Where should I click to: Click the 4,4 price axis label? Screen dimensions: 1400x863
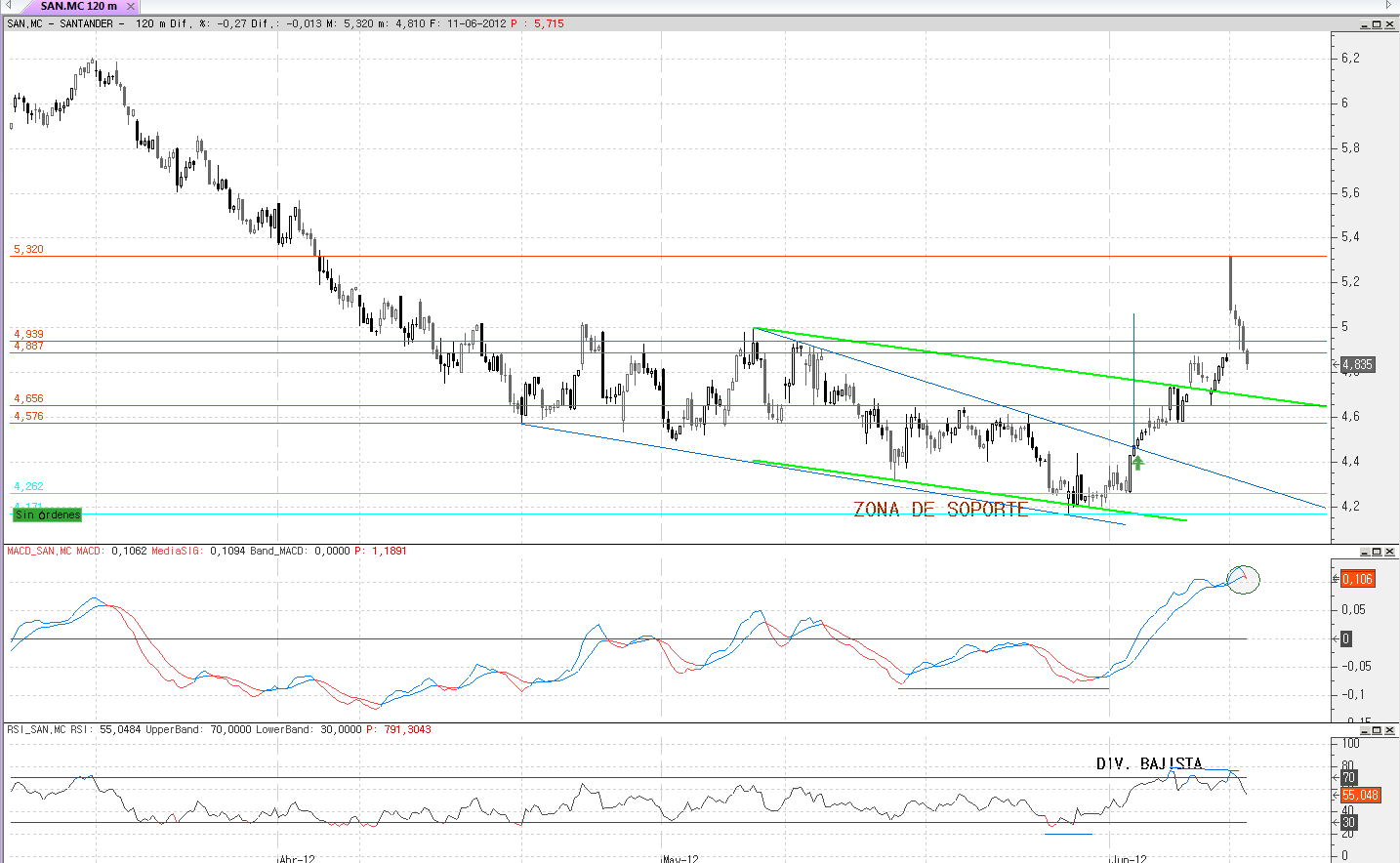pyautogui.click(x=1350, y=461)
